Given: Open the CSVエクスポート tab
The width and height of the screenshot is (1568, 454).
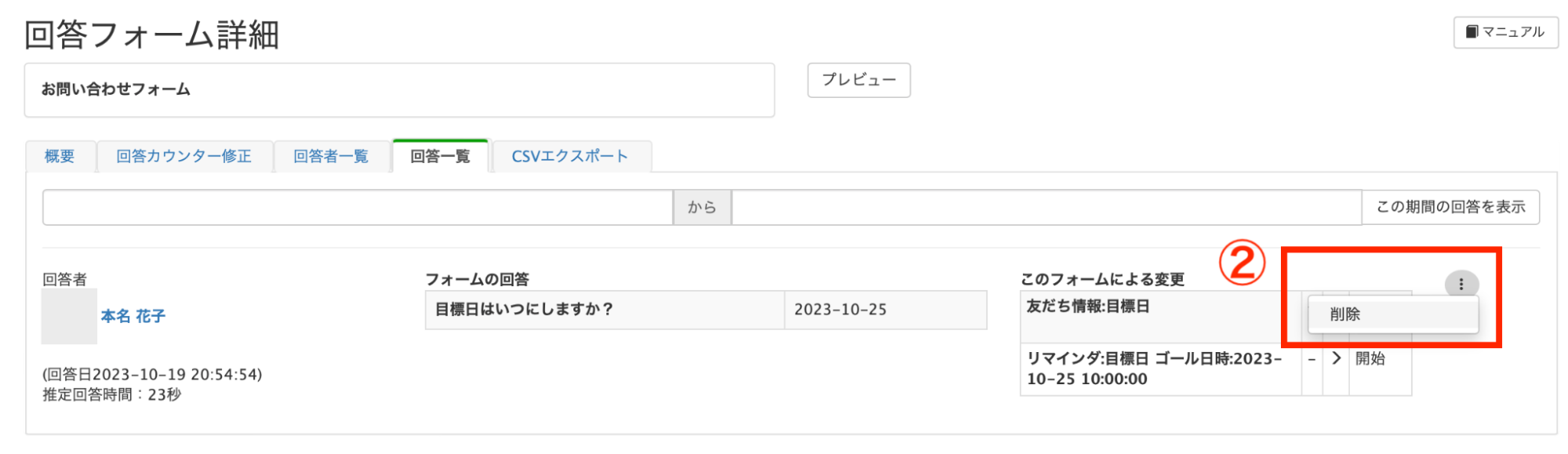Looking at the screenshot, I should pos(569,156).
